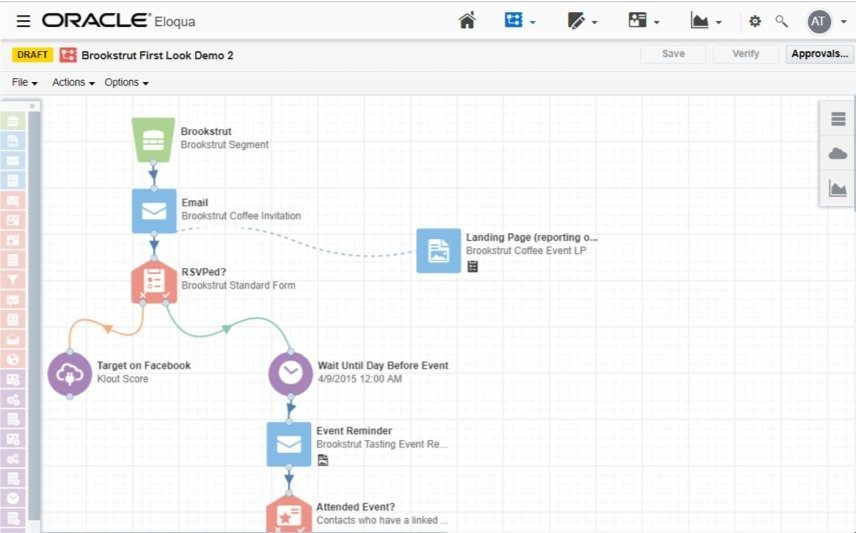Open the File menu
The width and height of the screenshot is (856, 533).
[x=25, y=82]
